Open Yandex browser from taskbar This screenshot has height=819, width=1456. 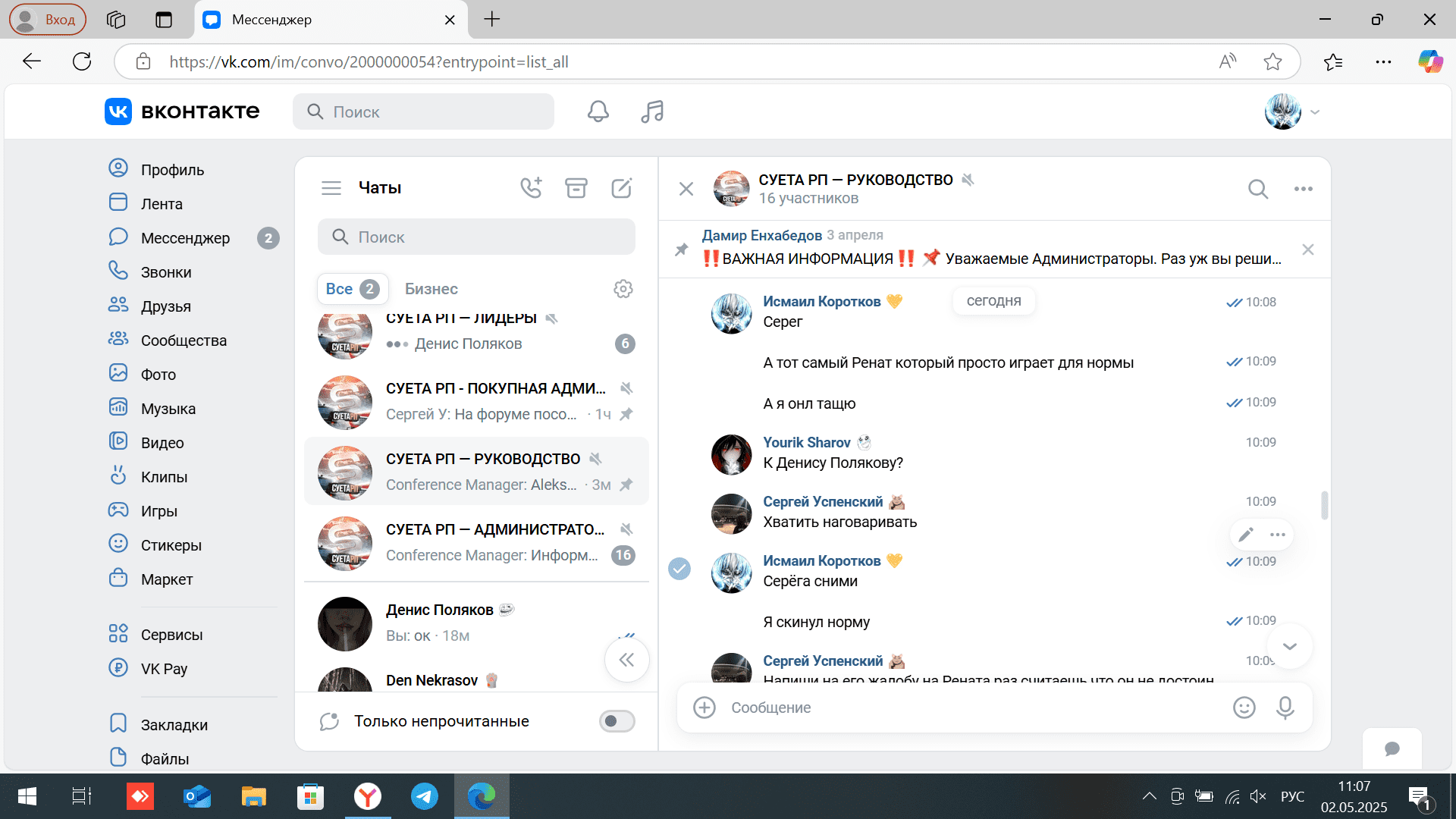click(x=368, y=796)
